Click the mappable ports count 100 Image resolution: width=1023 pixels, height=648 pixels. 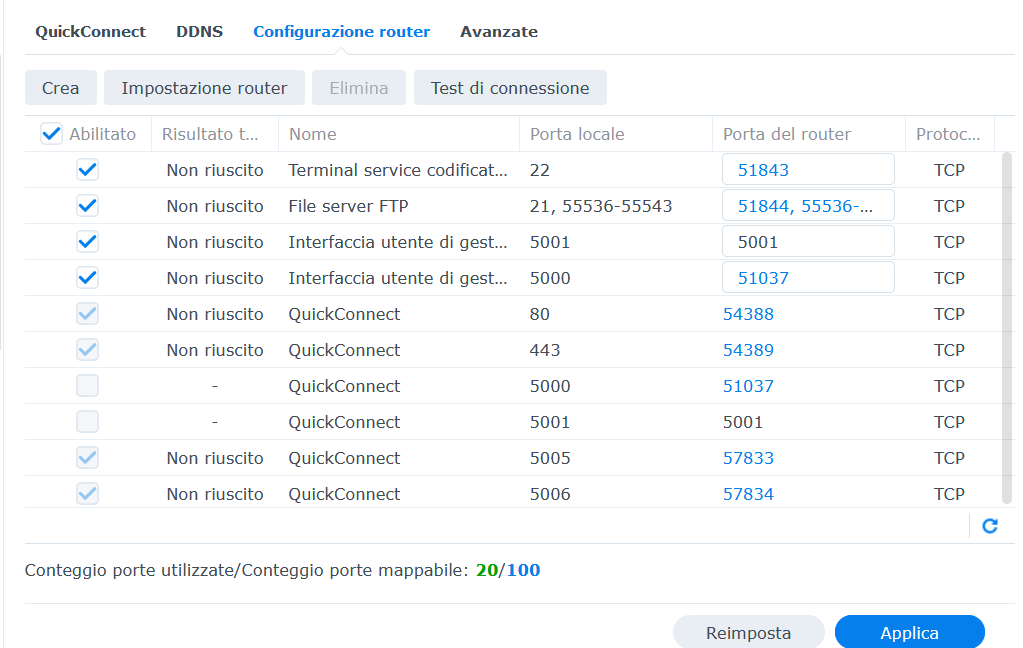click(523, 570)
